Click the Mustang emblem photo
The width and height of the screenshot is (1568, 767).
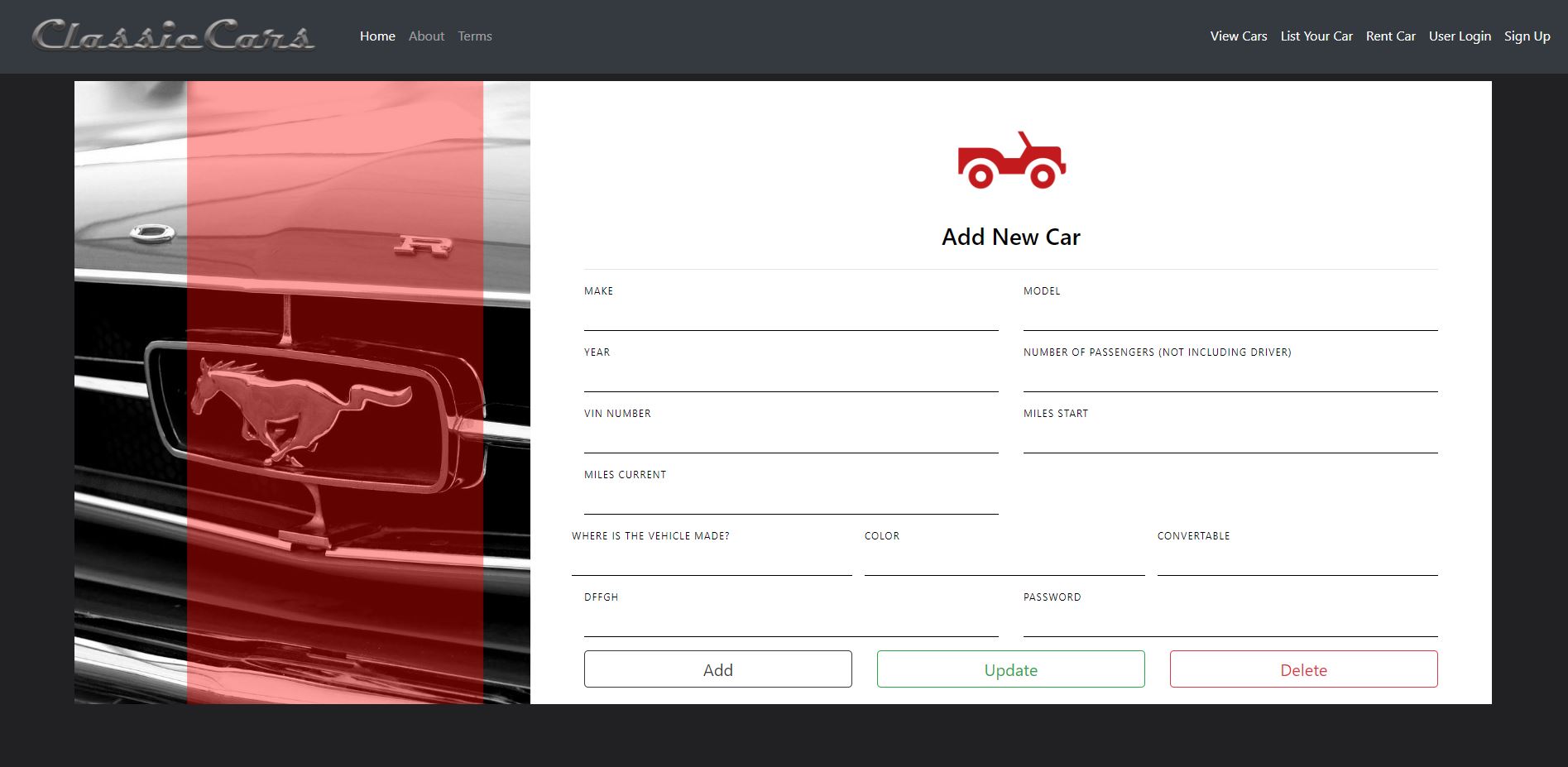302,392
